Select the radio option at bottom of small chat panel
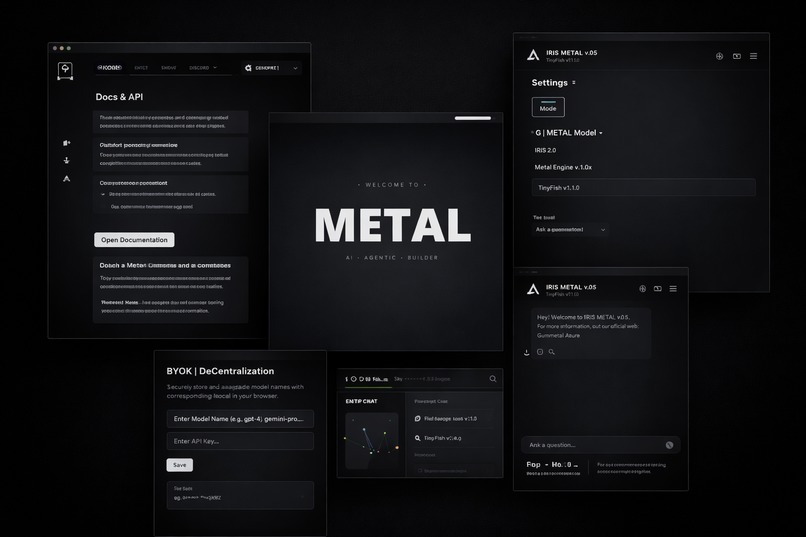This screenshot has height=537, width=806. (420, 471)
